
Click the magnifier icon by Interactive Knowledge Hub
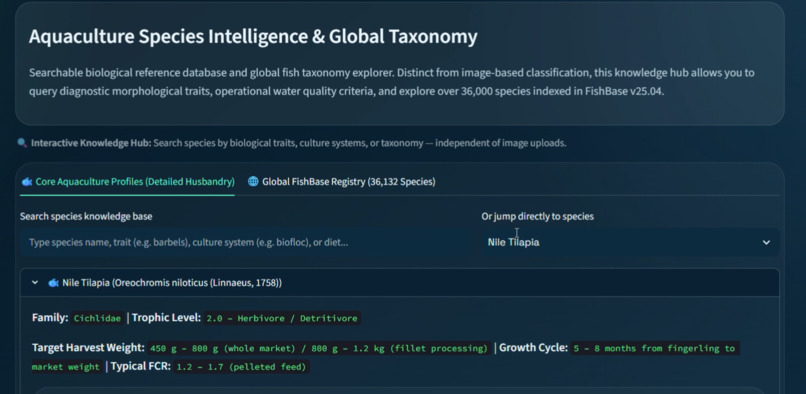tap(22, 143)
